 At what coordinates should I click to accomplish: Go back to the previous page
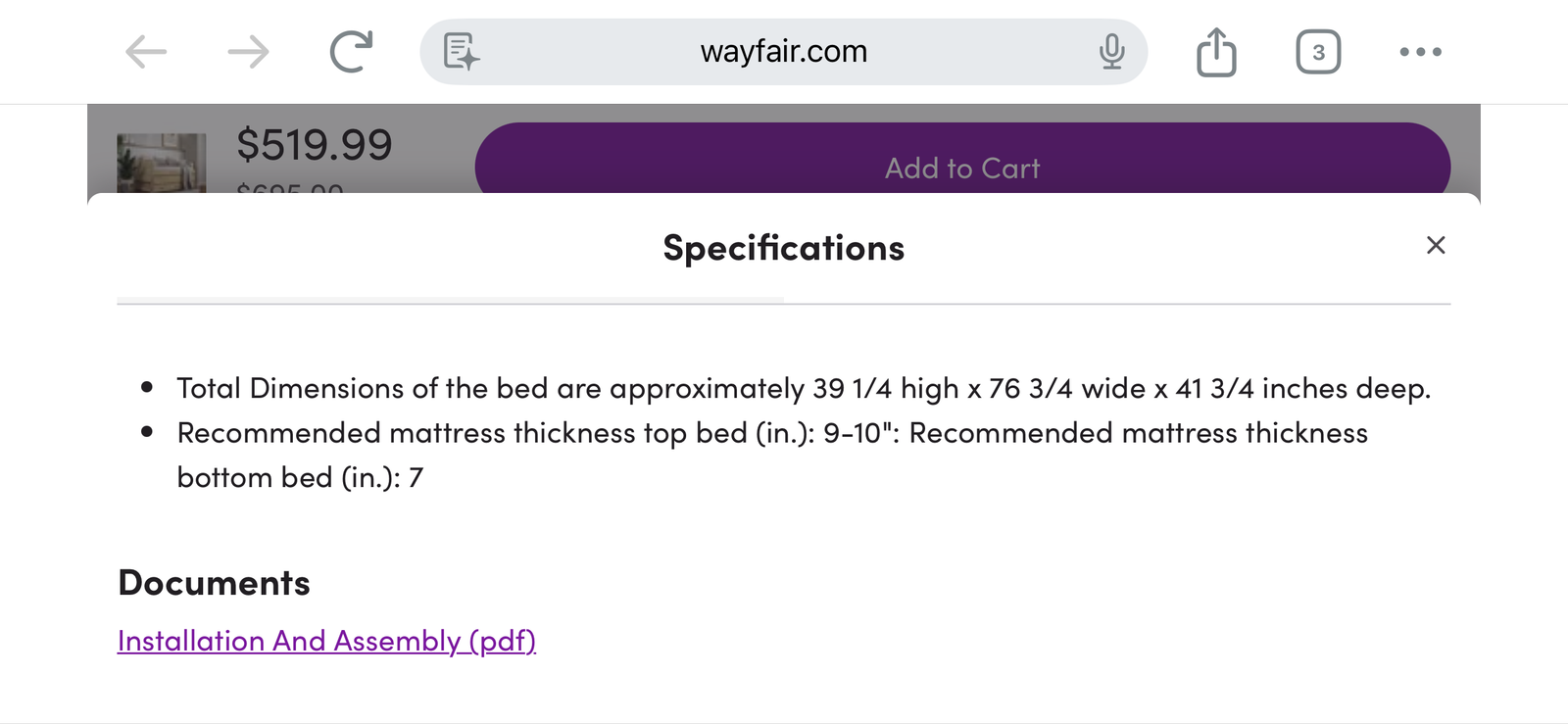146,52
